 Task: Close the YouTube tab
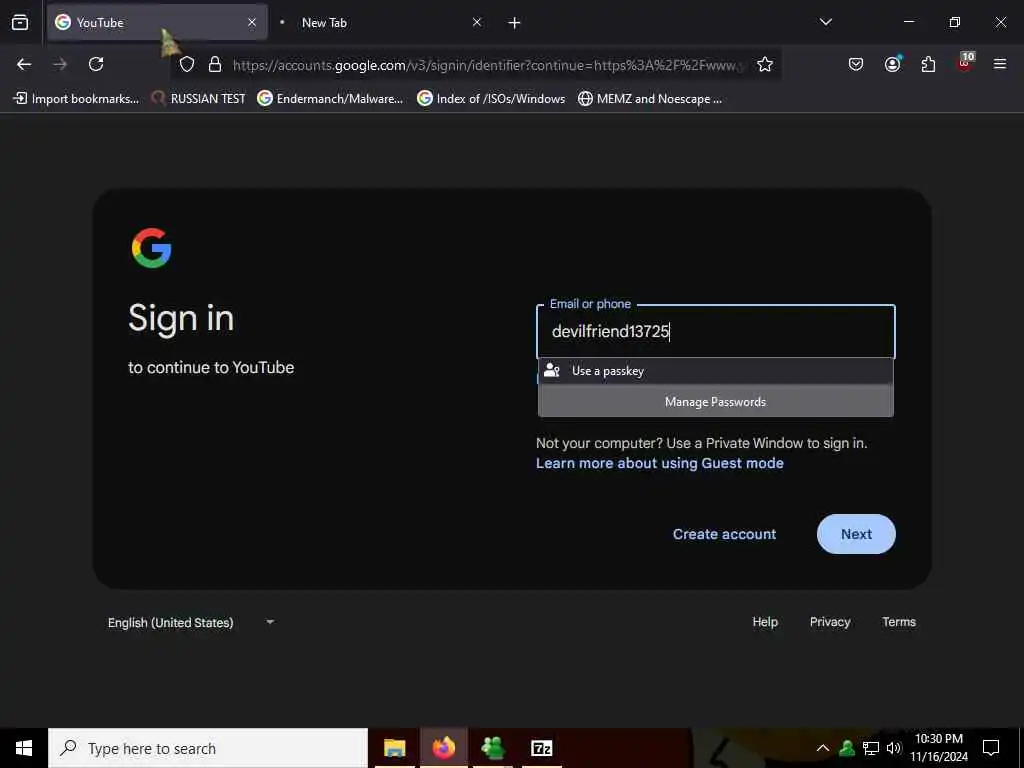pyautogui.click(x=252, y=22)
